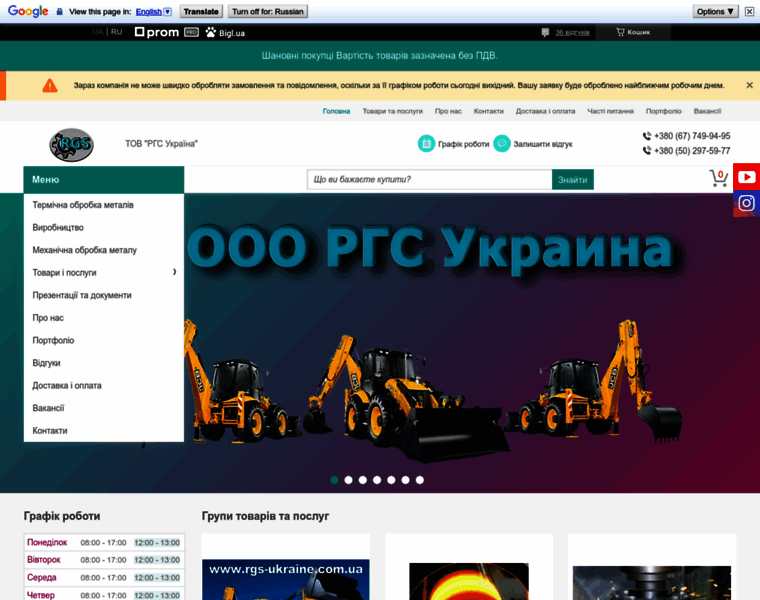Click the orange warning triangle icon
Screen dimensions: 760x600
pos(49,86)
